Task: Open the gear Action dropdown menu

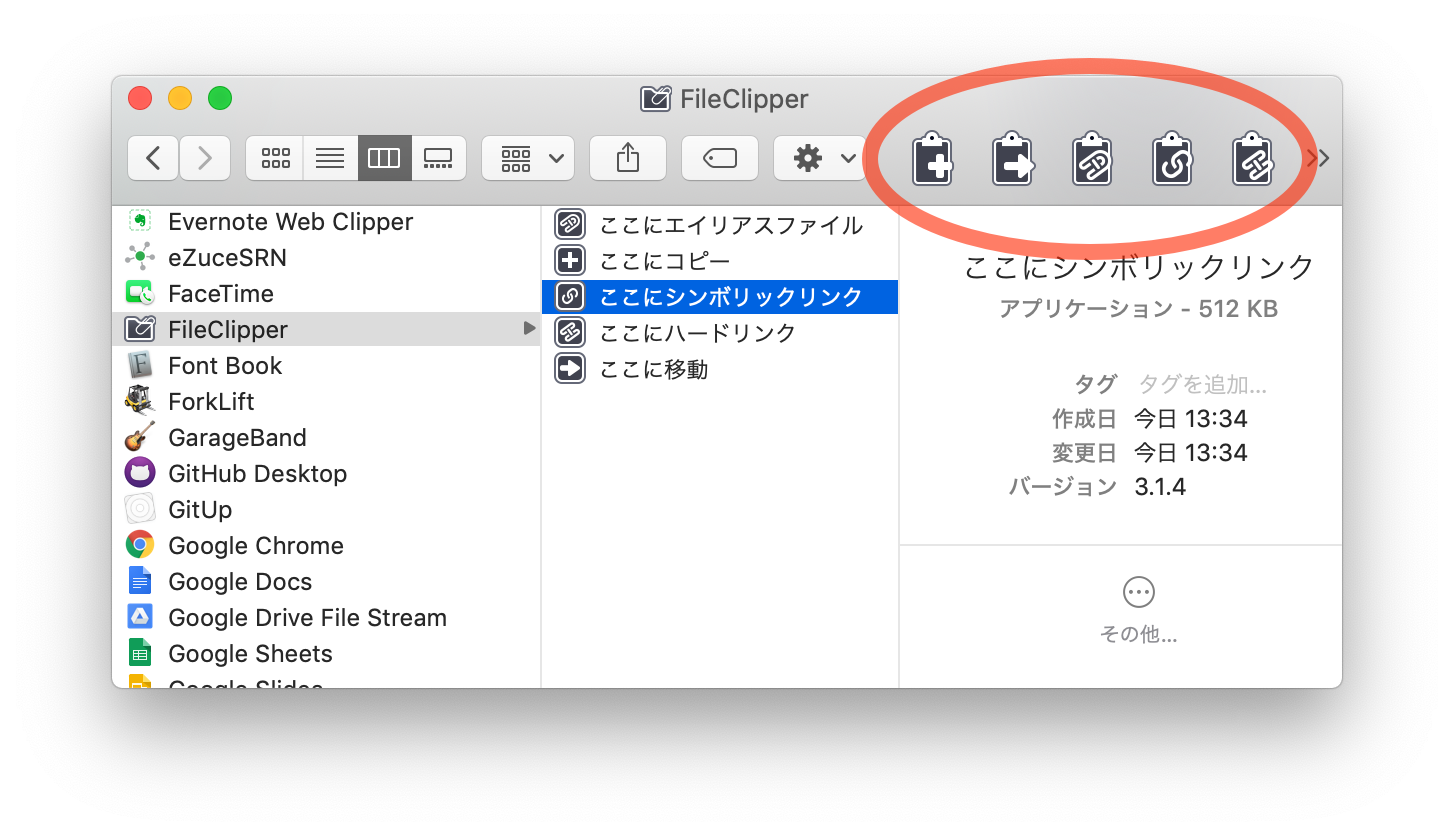Action: [x=819, y=158]
